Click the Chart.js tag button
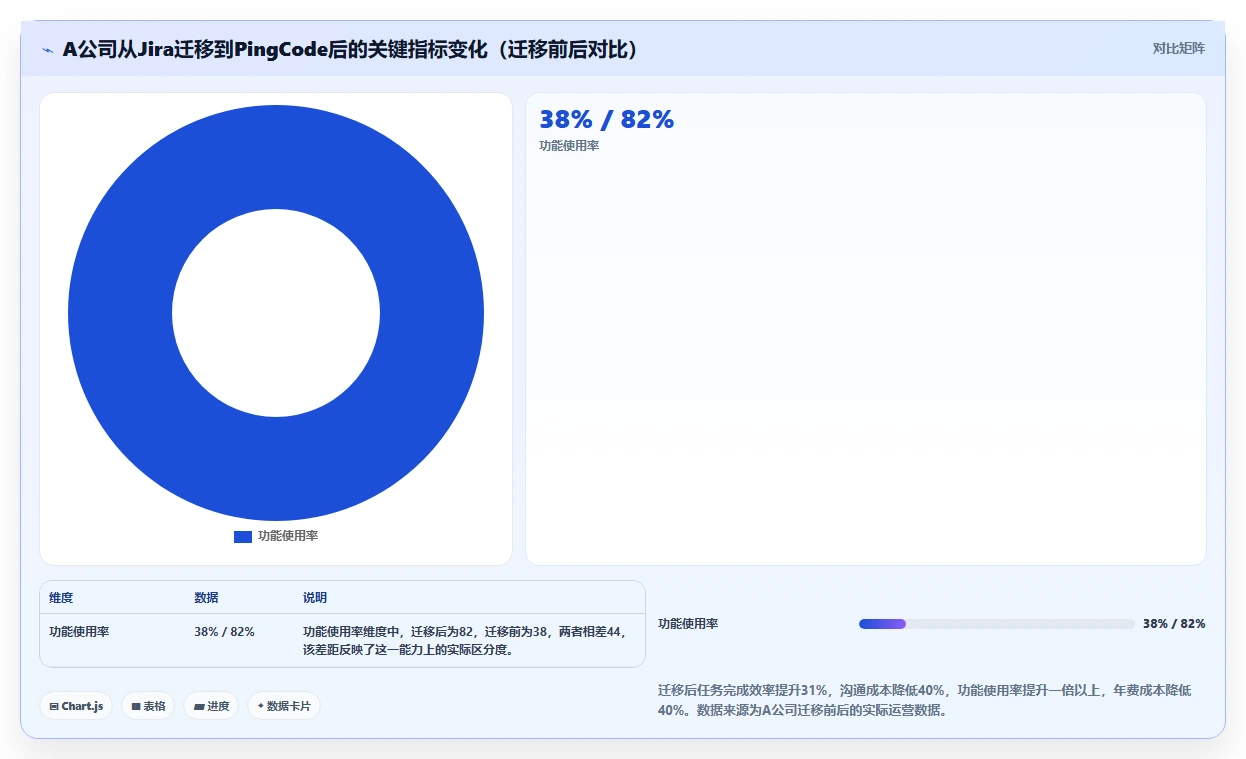The height and width of the screenshot is (759, 1246). pyautogui.click(x=76, y=706)
